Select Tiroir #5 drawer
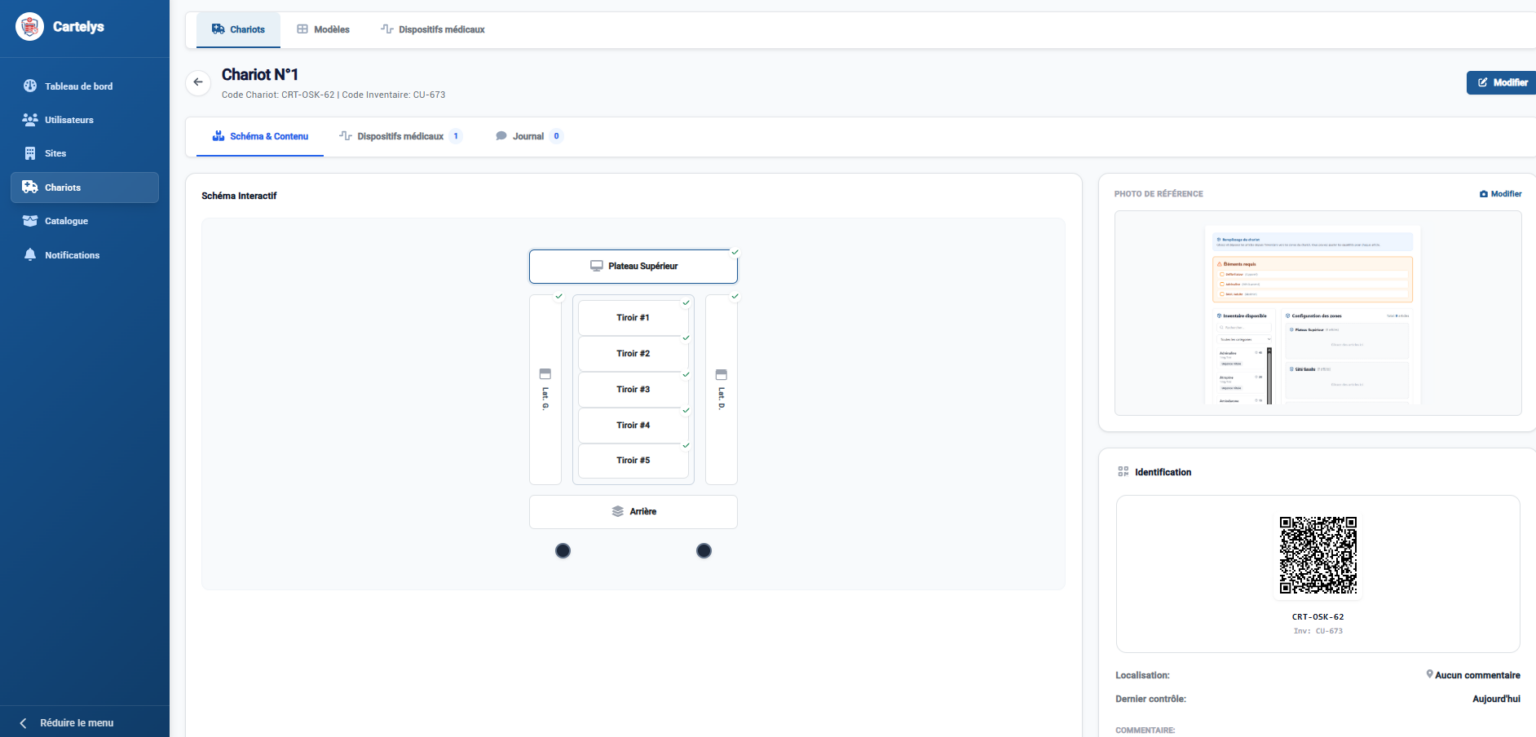This screenshot has height=737, width=1536. [633, 461]
